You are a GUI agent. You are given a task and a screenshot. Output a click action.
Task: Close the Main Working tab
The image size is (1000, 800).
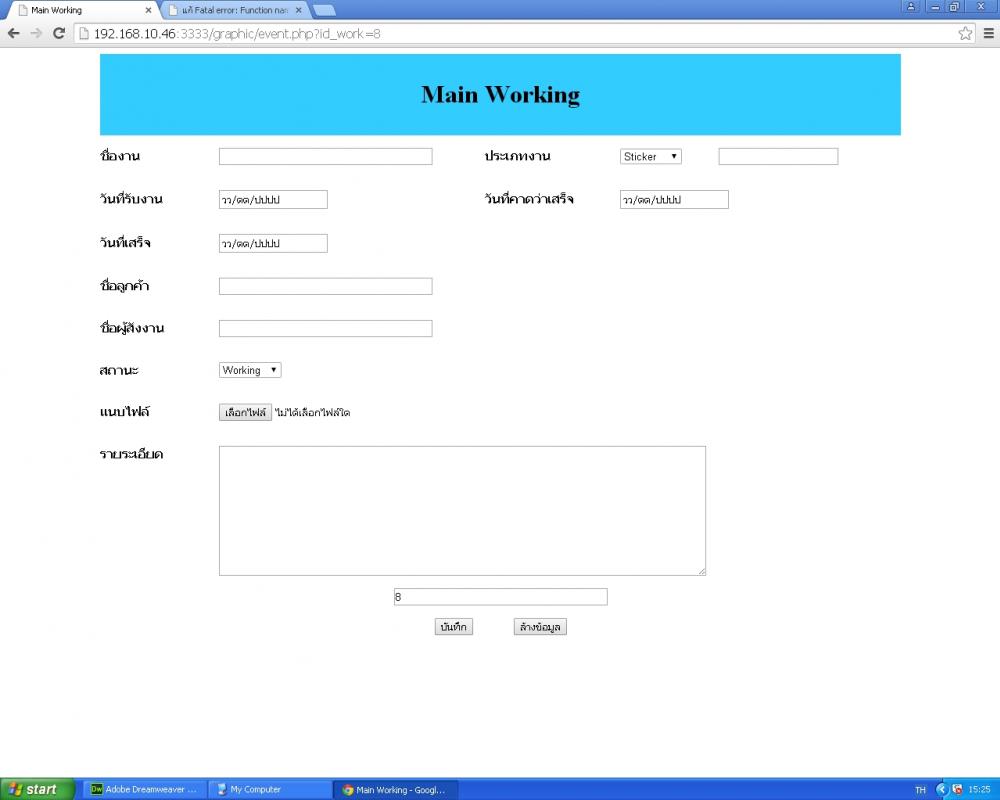pos(148,10)
